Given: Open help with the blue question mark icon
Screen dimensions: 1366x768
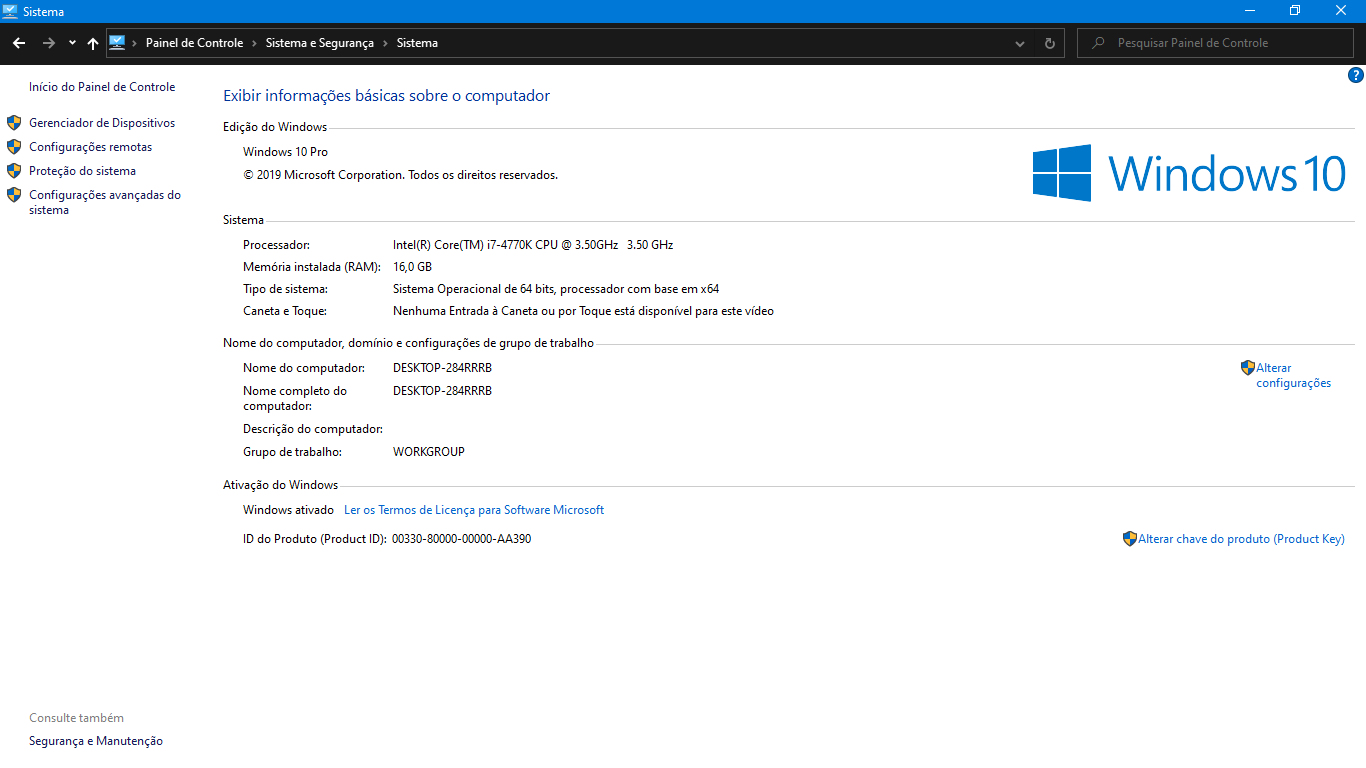Looking at the screenshot, I should 1356,75.
